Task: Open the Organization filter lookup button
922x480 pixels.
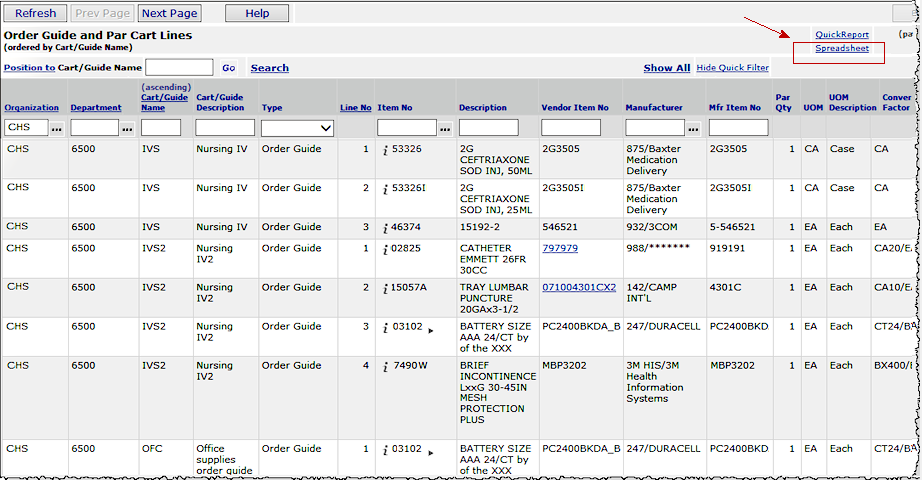Action: (56, 128)
